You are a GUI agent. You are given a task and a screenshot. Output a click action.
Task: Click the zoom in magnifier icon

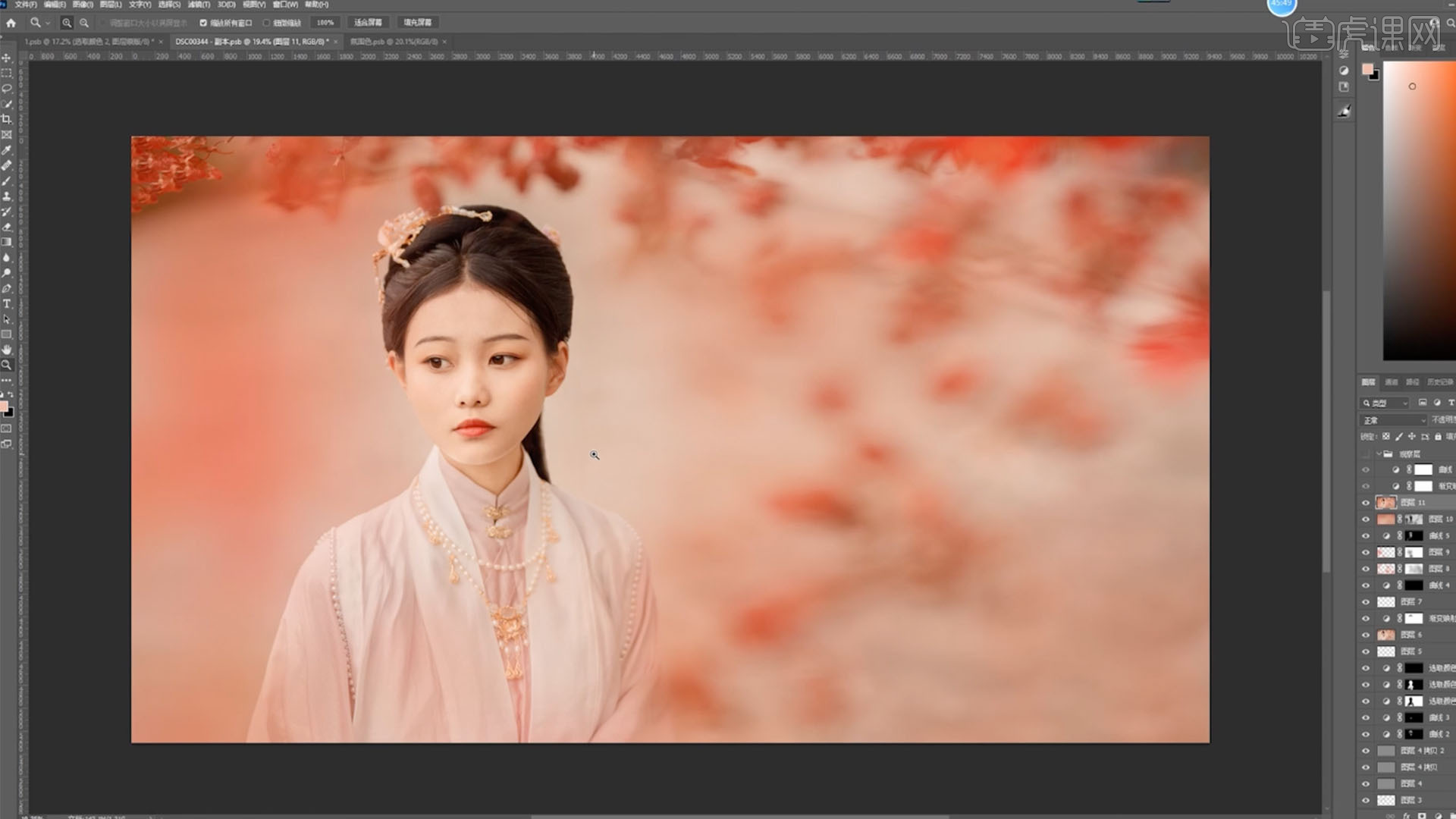(67, 23)
